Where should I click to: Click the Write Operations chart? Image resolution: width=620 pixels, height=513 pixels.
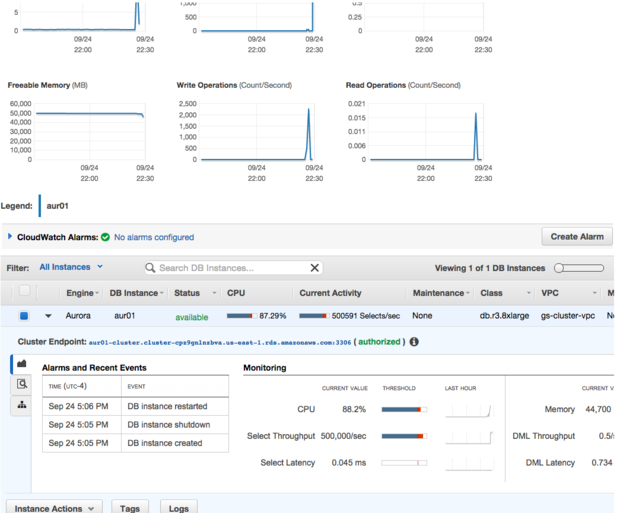coord(257,132)
